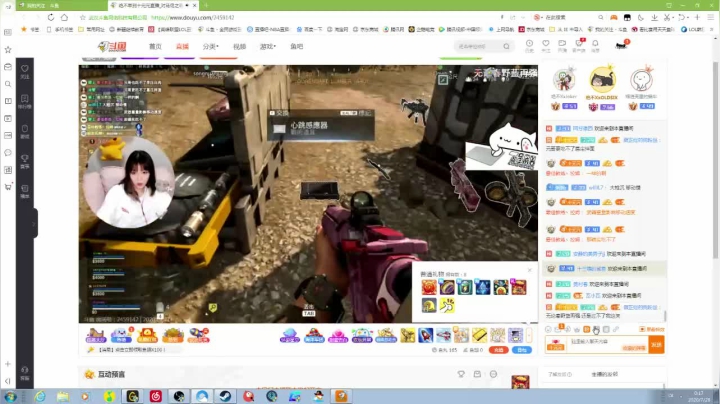Click the blue 背包 backpack button
The image size is (720, 404).
coord(522,350)
